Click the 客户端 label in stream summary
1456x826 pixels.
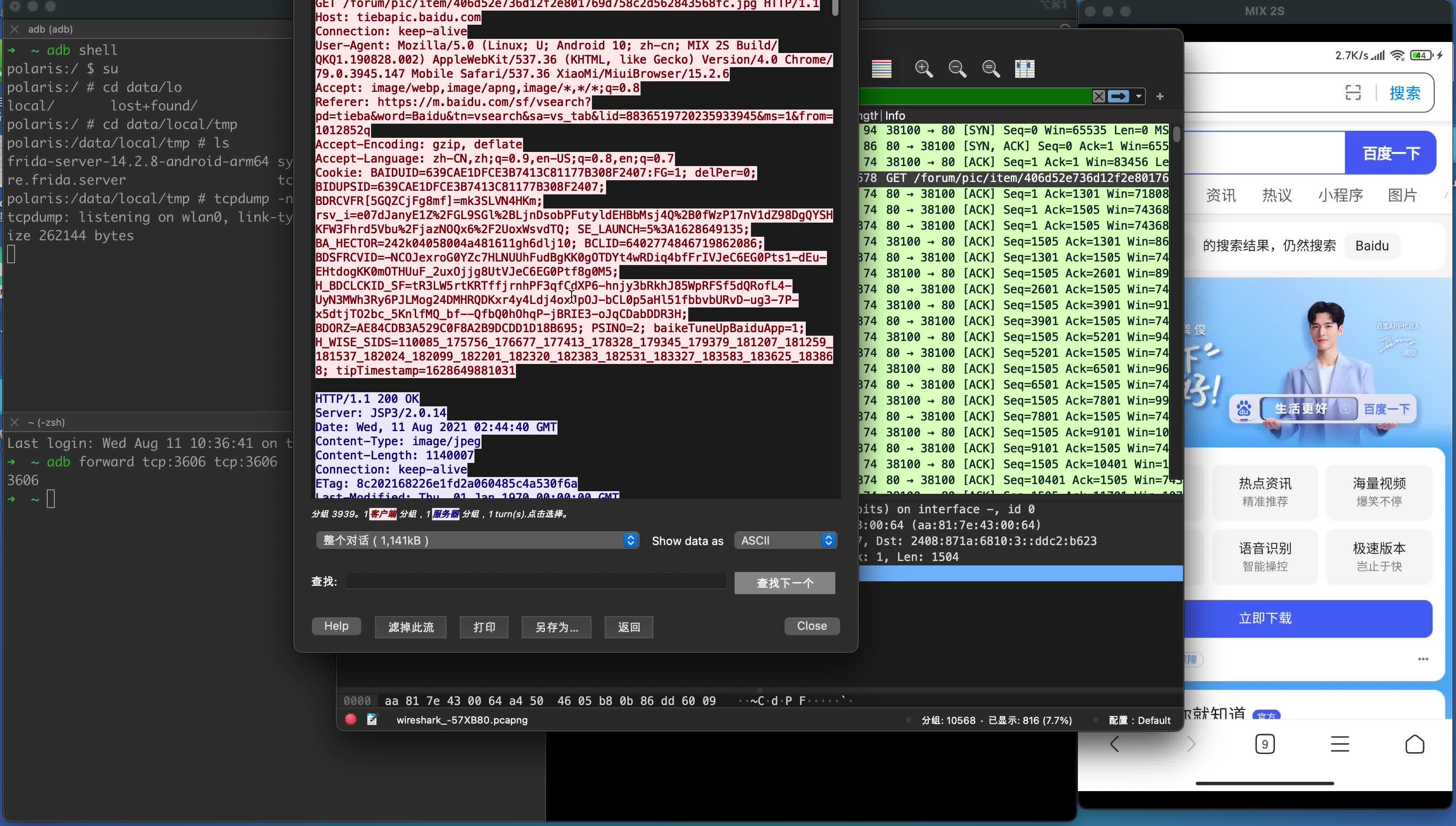[x=383, y=514]
